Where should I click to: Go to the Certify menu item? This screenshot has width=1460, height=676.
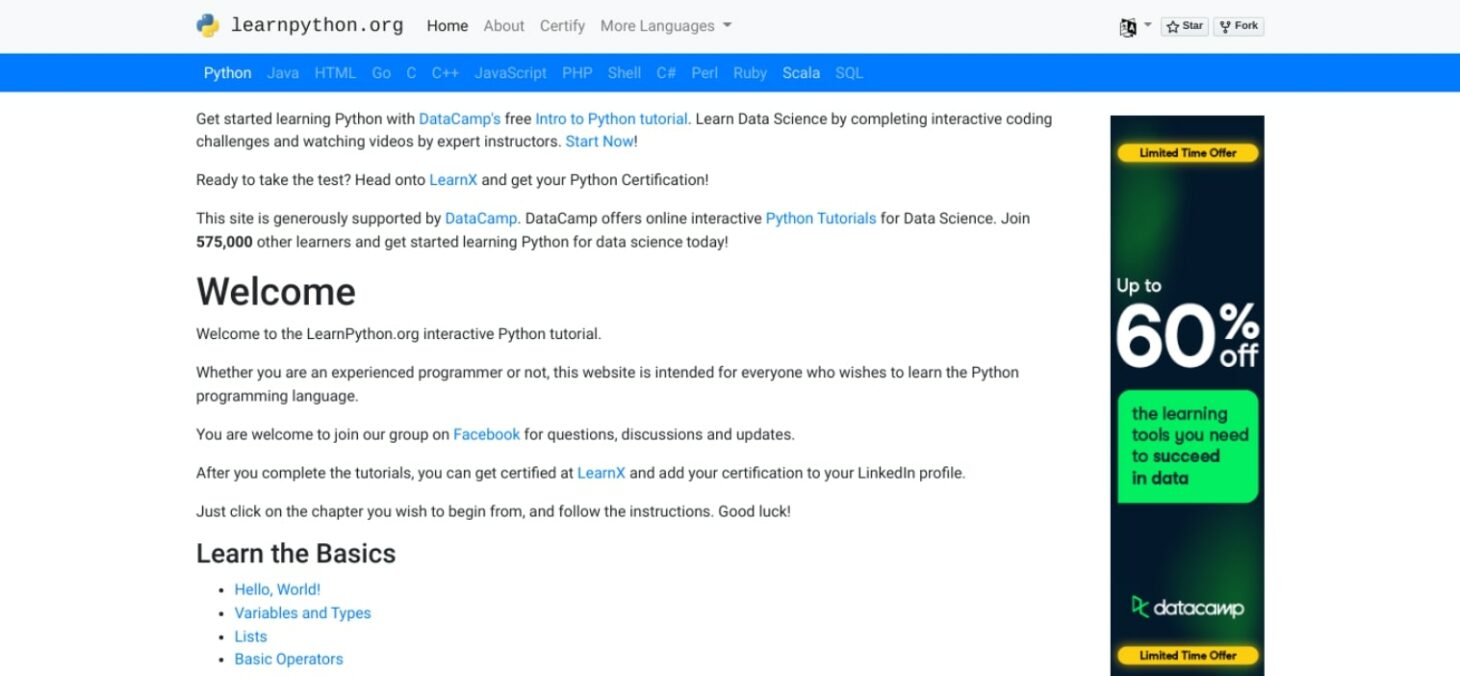tap(562, 26)
